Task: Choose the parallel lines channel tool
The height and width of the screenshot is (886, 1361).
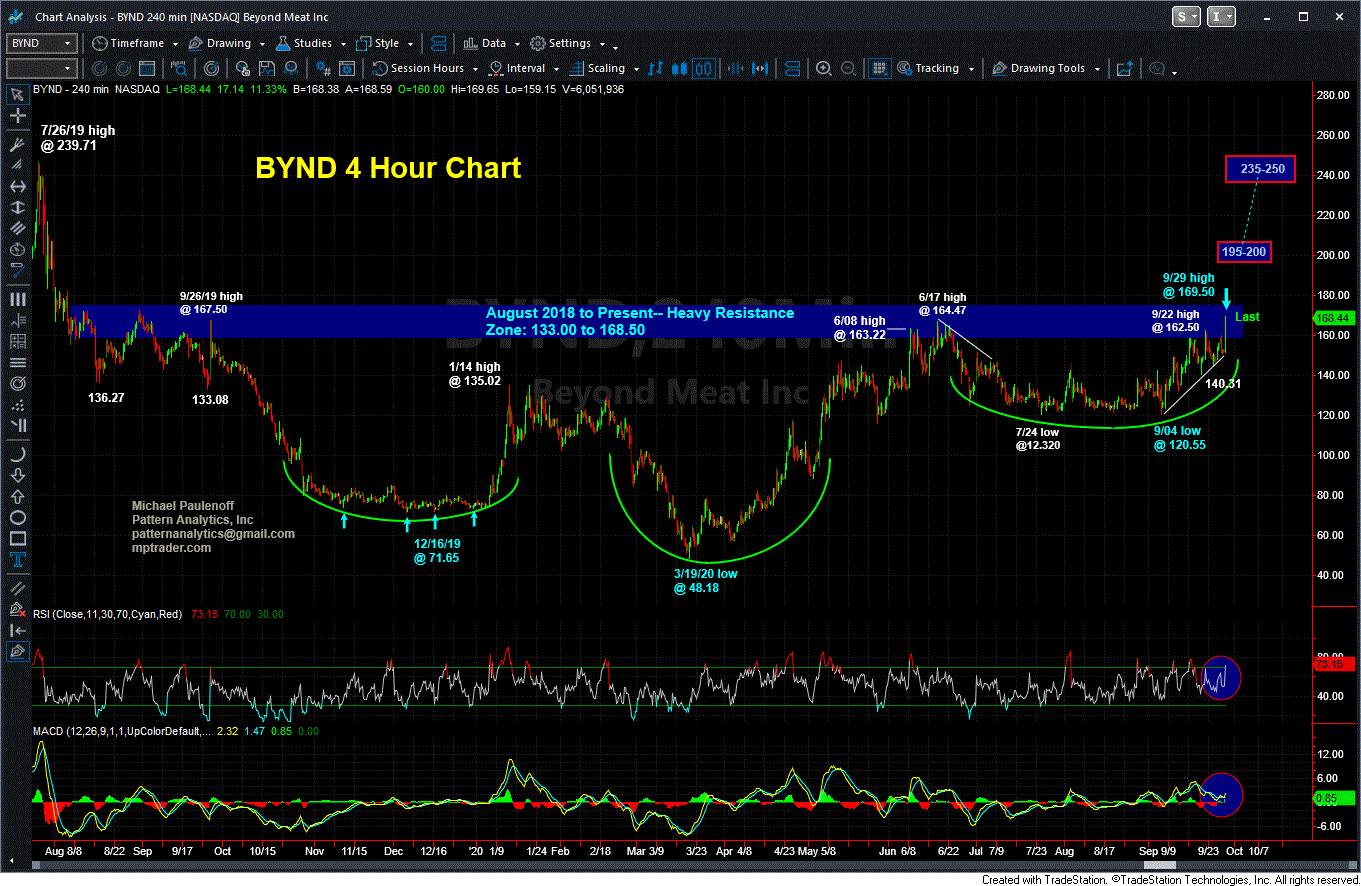Action: tap(17, 228)
